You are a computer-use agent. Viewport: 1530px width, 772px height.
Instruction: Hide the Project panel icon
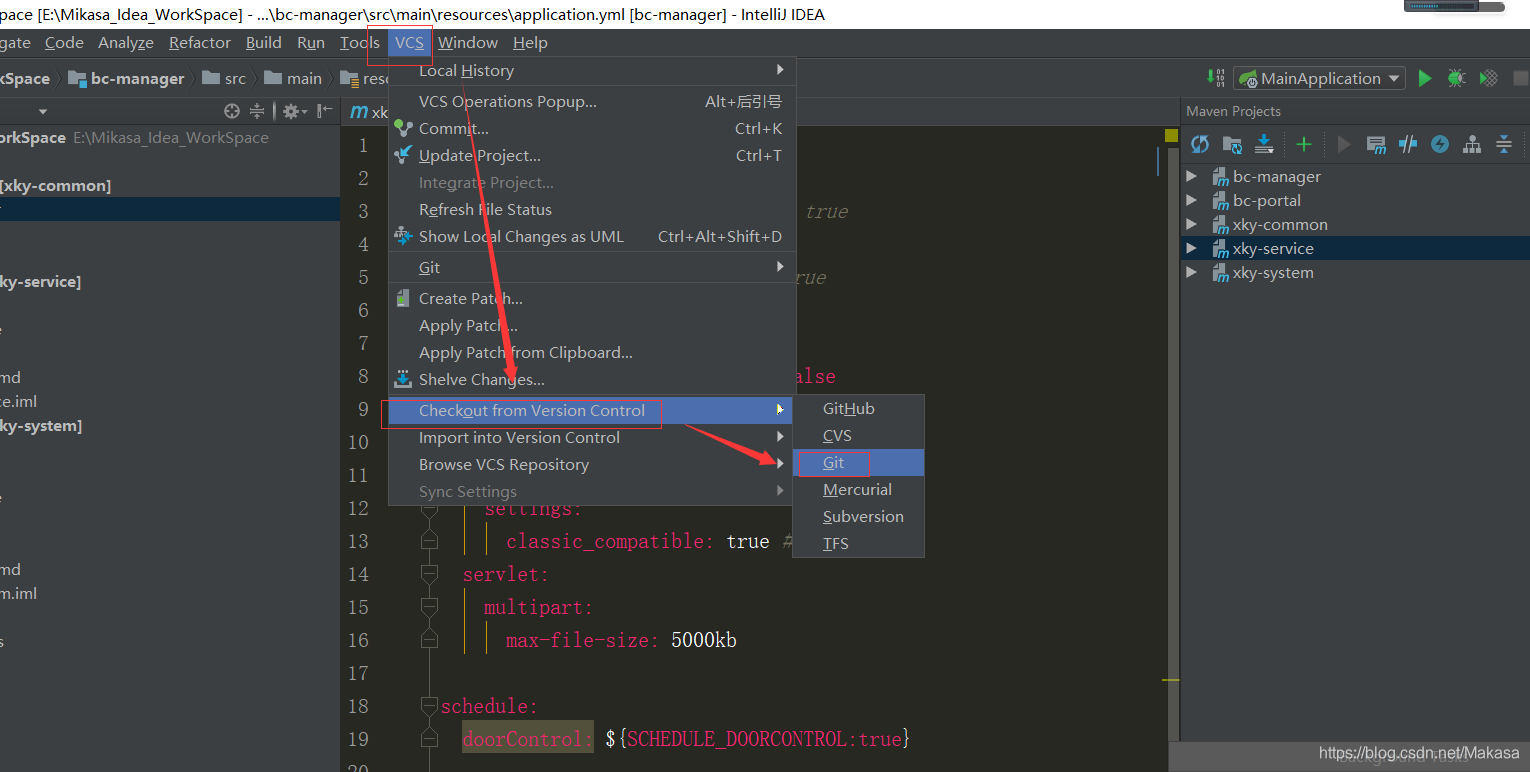coord(325,111)
